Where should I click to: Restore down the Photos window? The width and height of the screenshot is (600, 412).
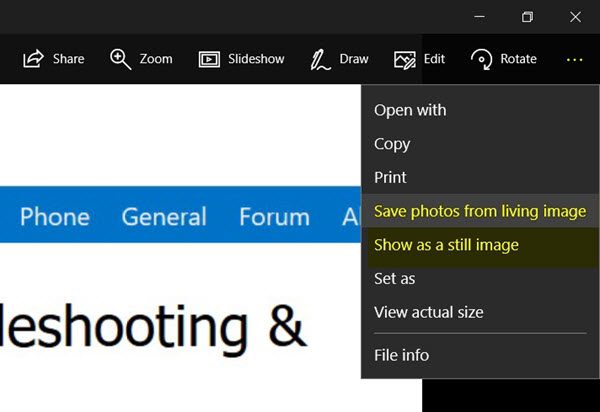tap(527, 17)
